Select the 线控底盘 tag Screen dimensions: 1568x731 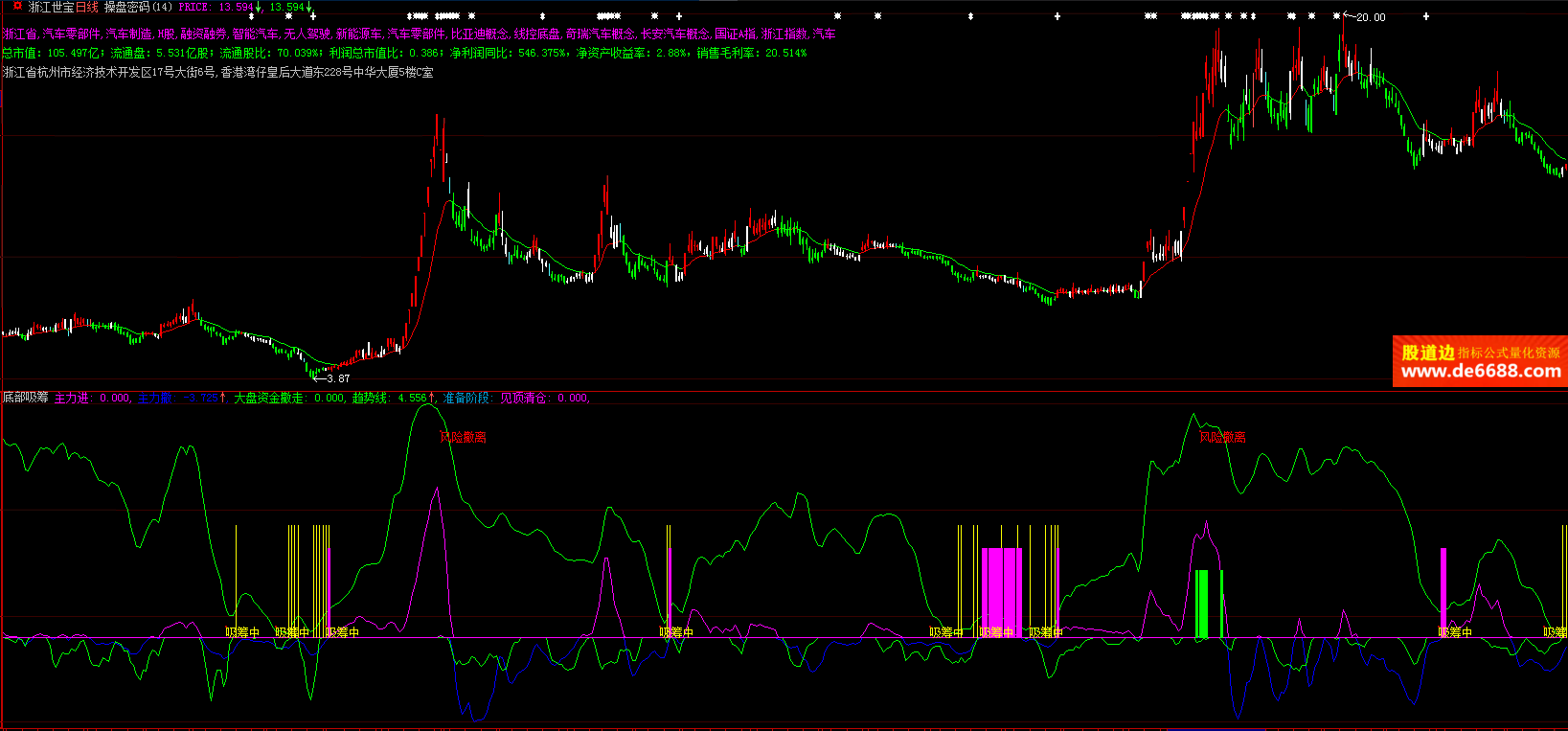(537, 34)
